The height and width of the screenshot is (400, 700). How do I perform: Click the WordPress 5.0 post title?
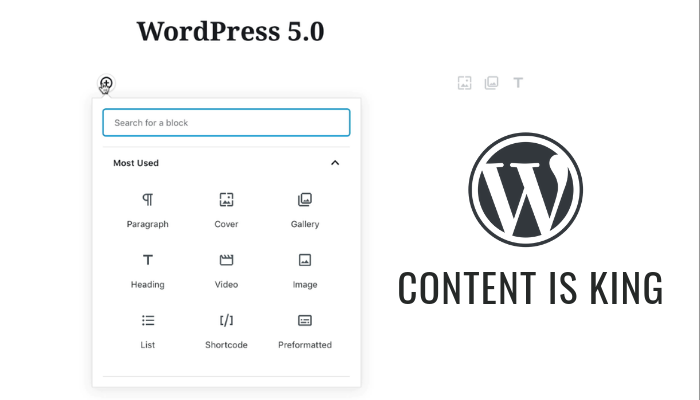point(230,31)
